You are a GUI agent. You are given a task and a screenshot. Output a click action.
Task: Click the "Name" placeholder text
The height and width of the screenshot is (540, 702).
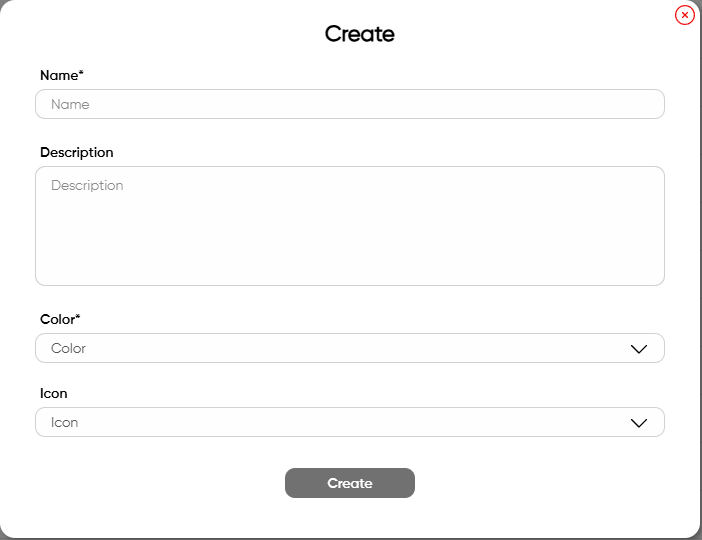(70, 104)
